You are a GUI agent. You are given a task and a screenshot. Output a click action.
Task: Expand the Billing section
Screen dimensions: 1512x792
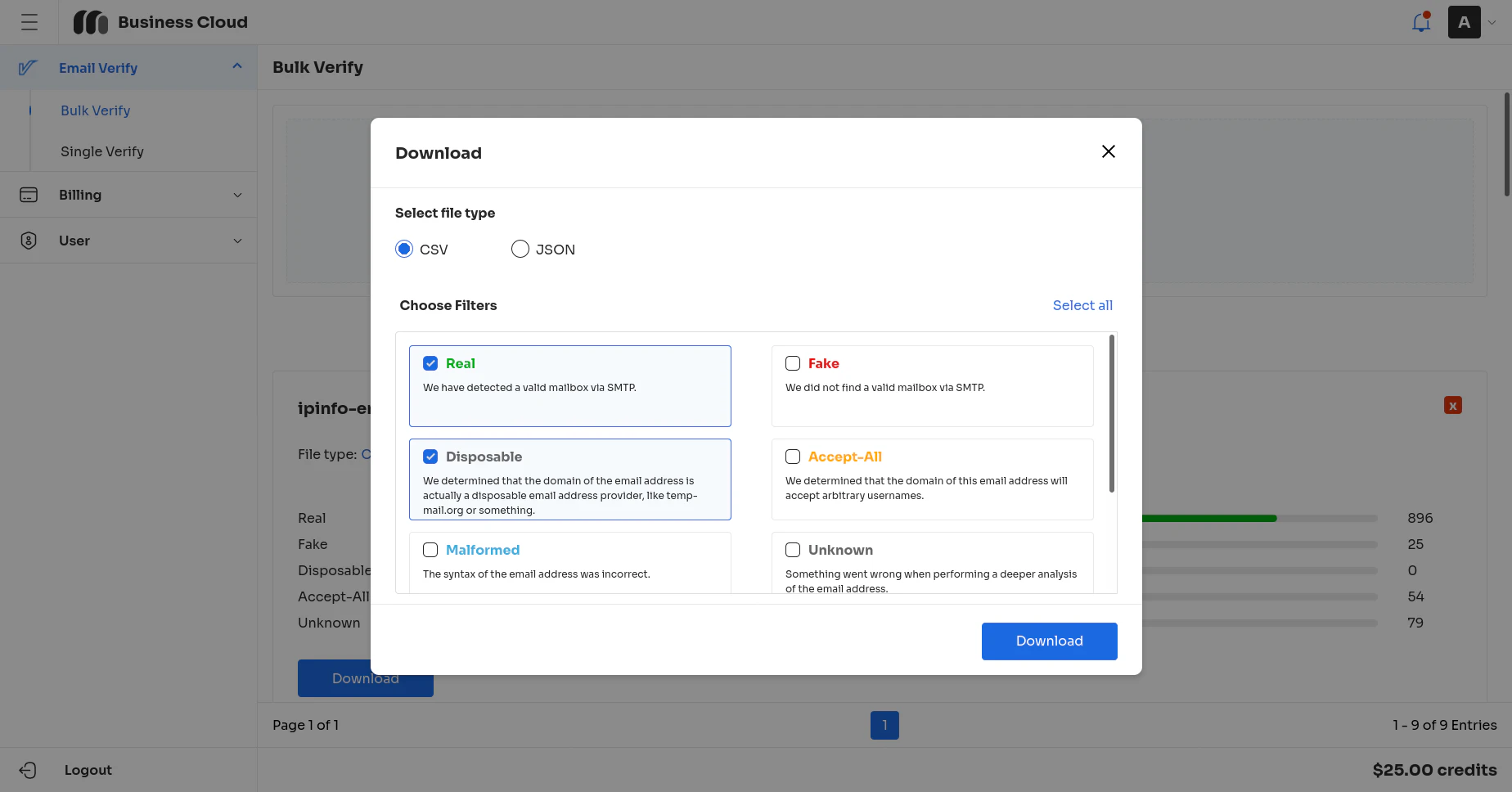237,195
